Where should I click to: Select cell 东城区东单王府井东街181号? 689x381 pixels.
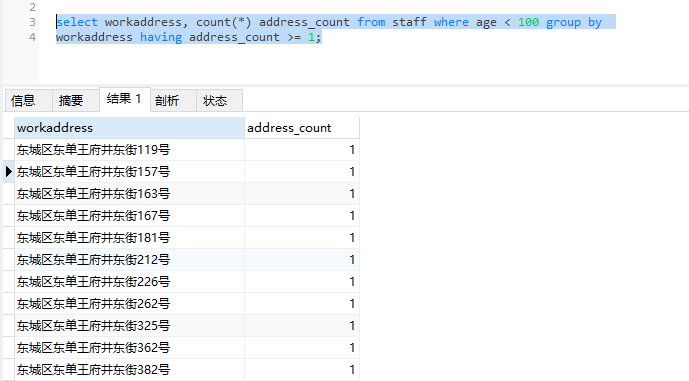click(129, 238)
